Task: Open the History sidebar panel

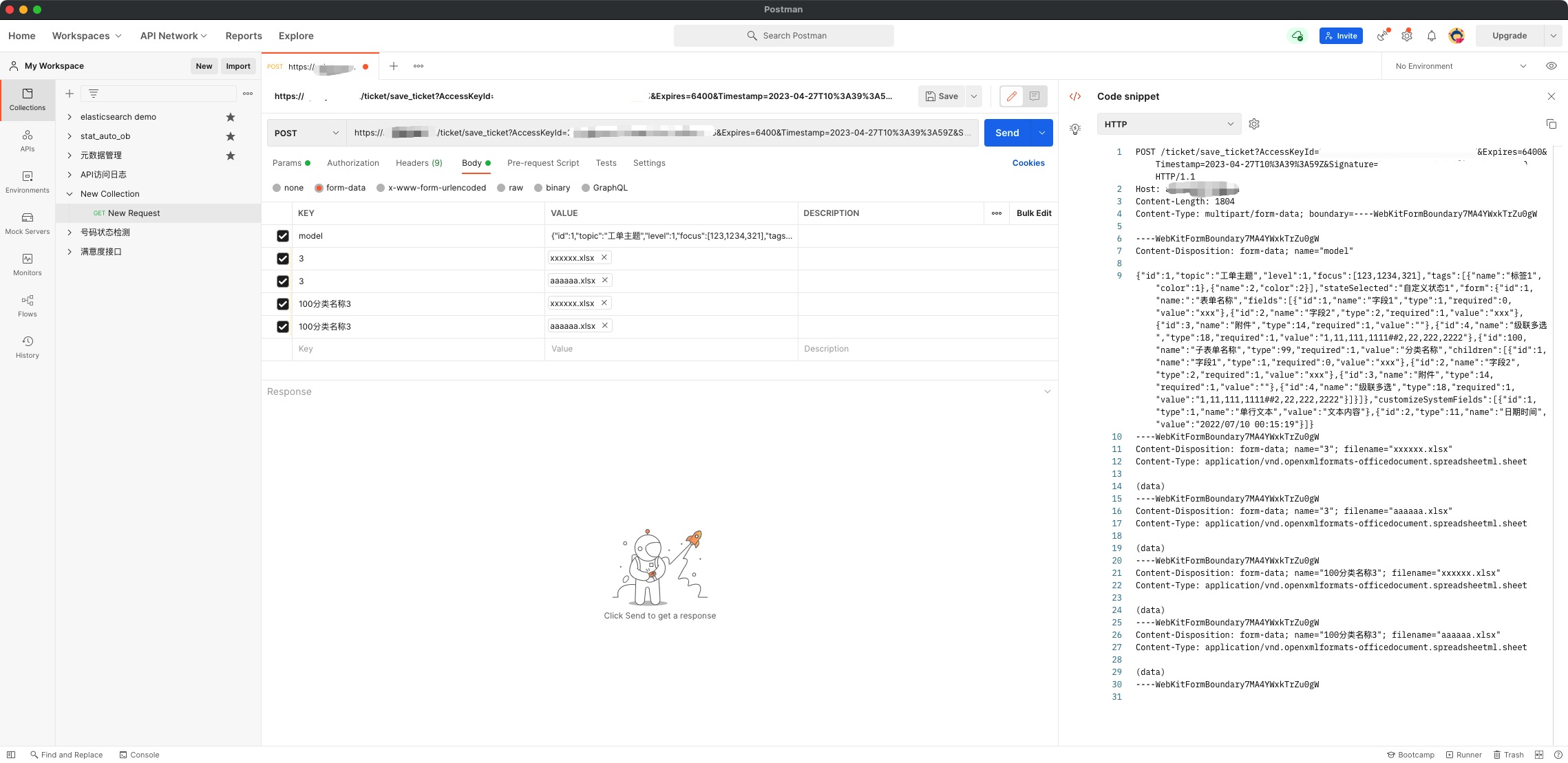Action: [28, 347]
